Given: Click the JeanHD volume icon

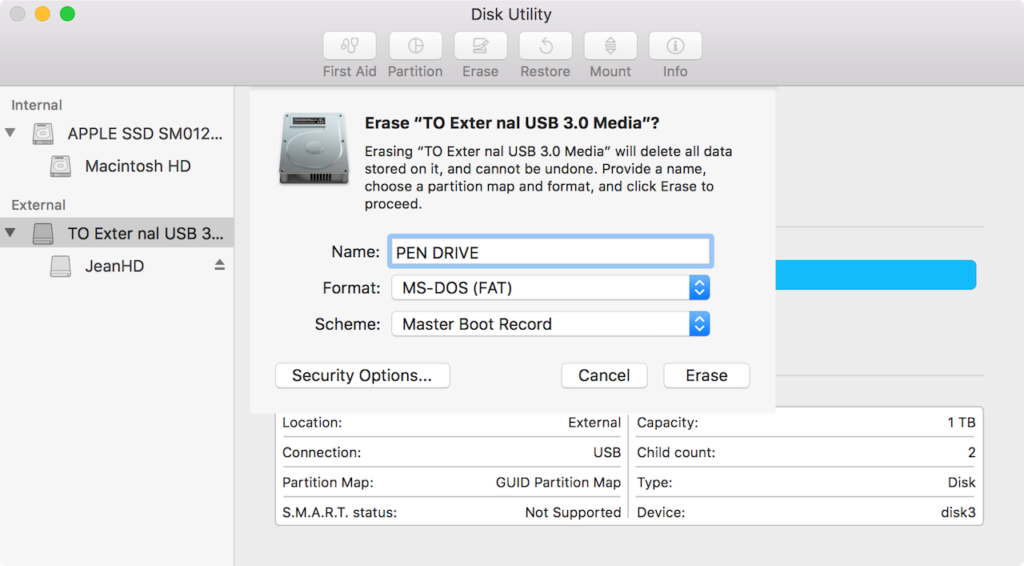Looking at the screenshot, I should (61, 266).
